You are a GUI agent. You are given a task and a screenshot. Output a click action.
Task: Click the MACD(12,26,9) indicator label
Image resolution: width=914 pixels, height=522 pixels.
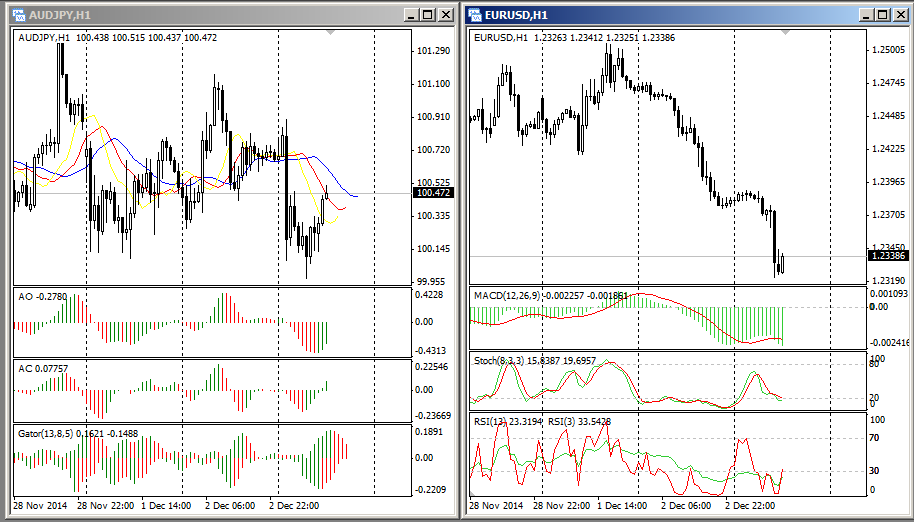coord(551,296)
